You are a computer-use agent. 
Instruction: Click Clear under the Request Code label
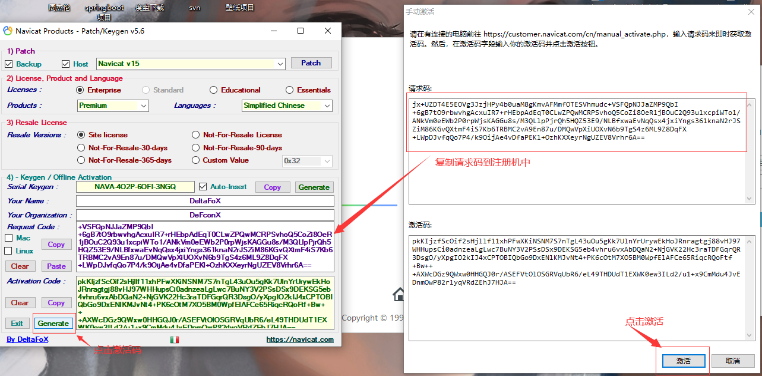tap(20, 266)
